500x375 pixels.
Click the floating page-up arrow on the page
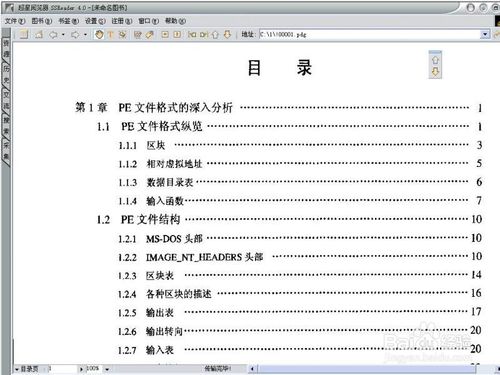coord(435,60)
